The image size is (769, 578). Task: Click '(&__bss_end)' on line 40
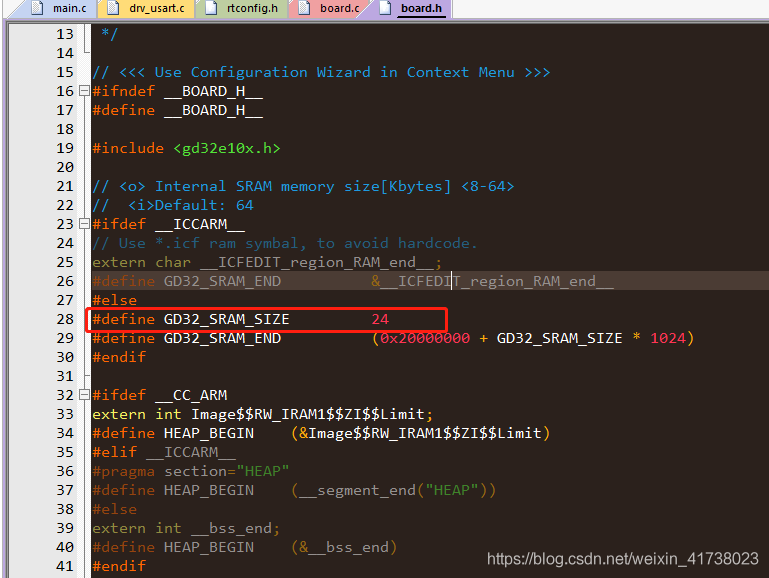click(344, 547)
